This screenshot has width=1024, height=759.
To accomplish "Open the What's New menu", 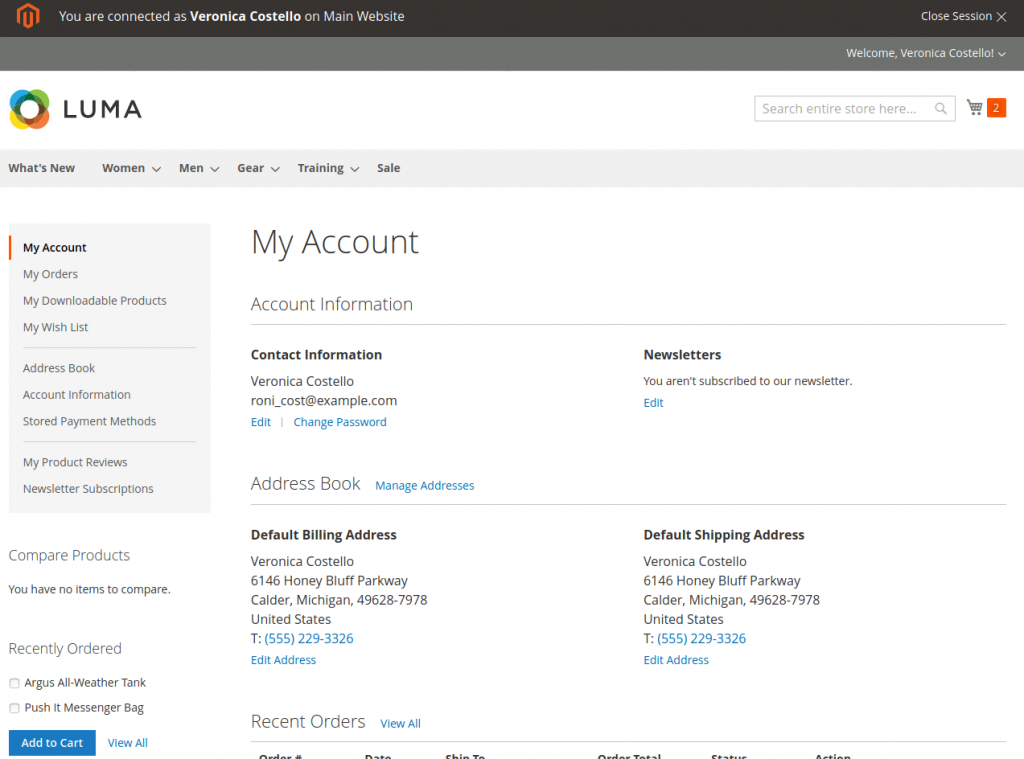I will 42,168.
